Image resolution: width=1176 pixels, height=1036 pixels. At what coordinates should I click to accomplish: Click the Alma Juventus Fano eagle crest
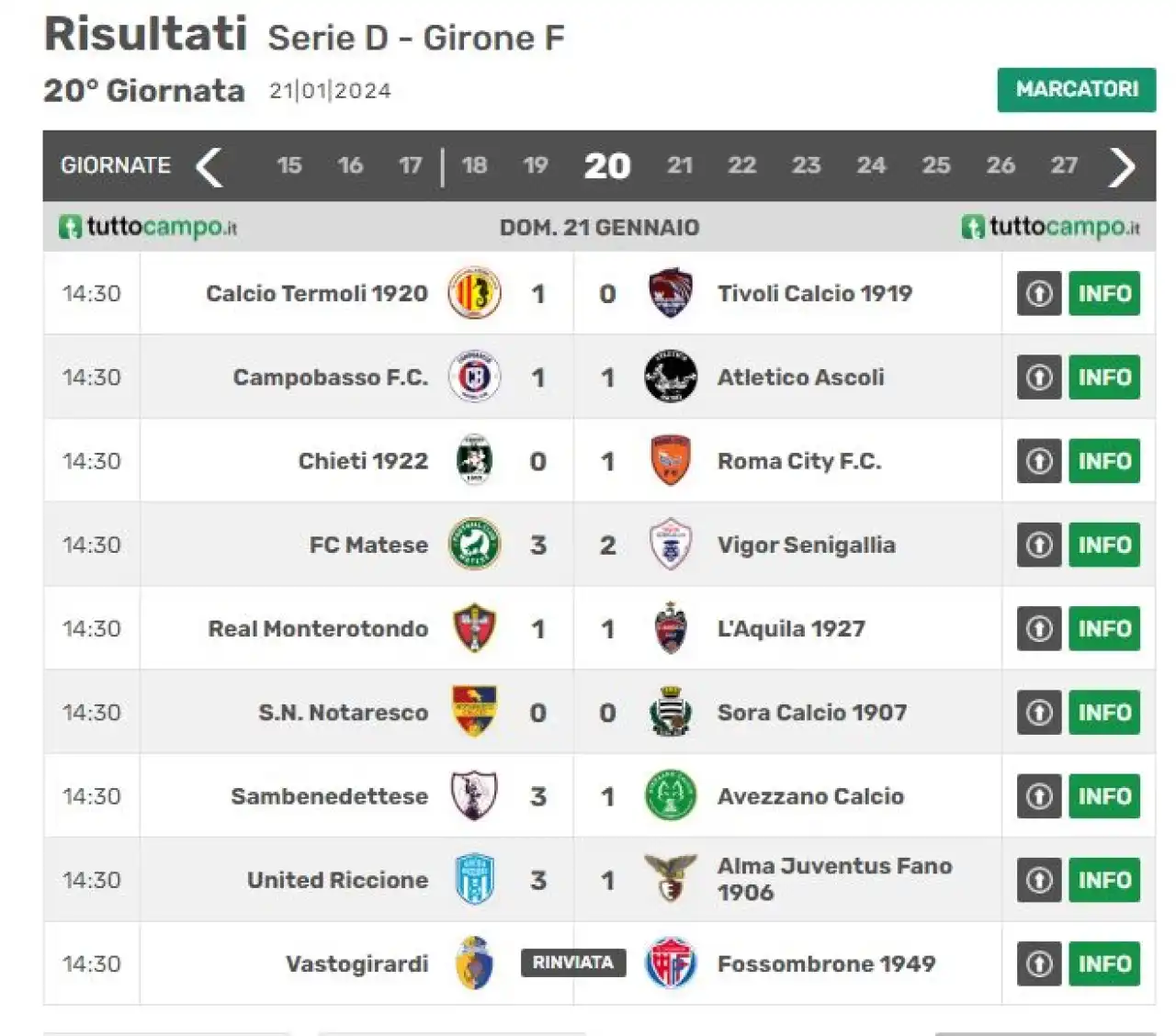tap(670, 878)
